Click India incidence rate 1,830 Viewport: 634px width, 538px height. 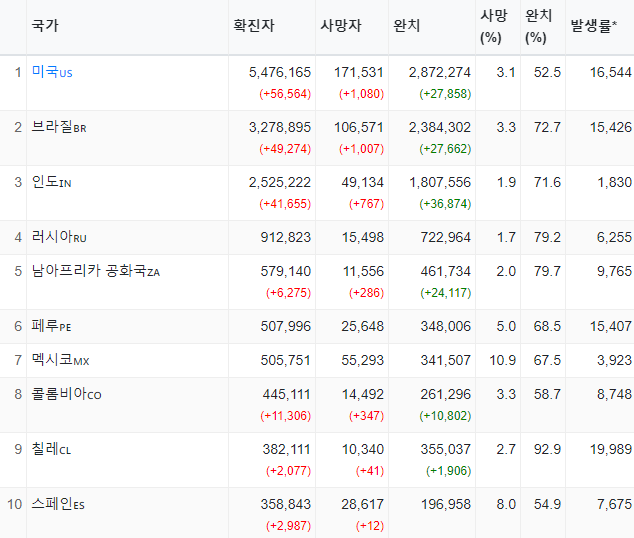pyautogui.click(x=615, y=182)
